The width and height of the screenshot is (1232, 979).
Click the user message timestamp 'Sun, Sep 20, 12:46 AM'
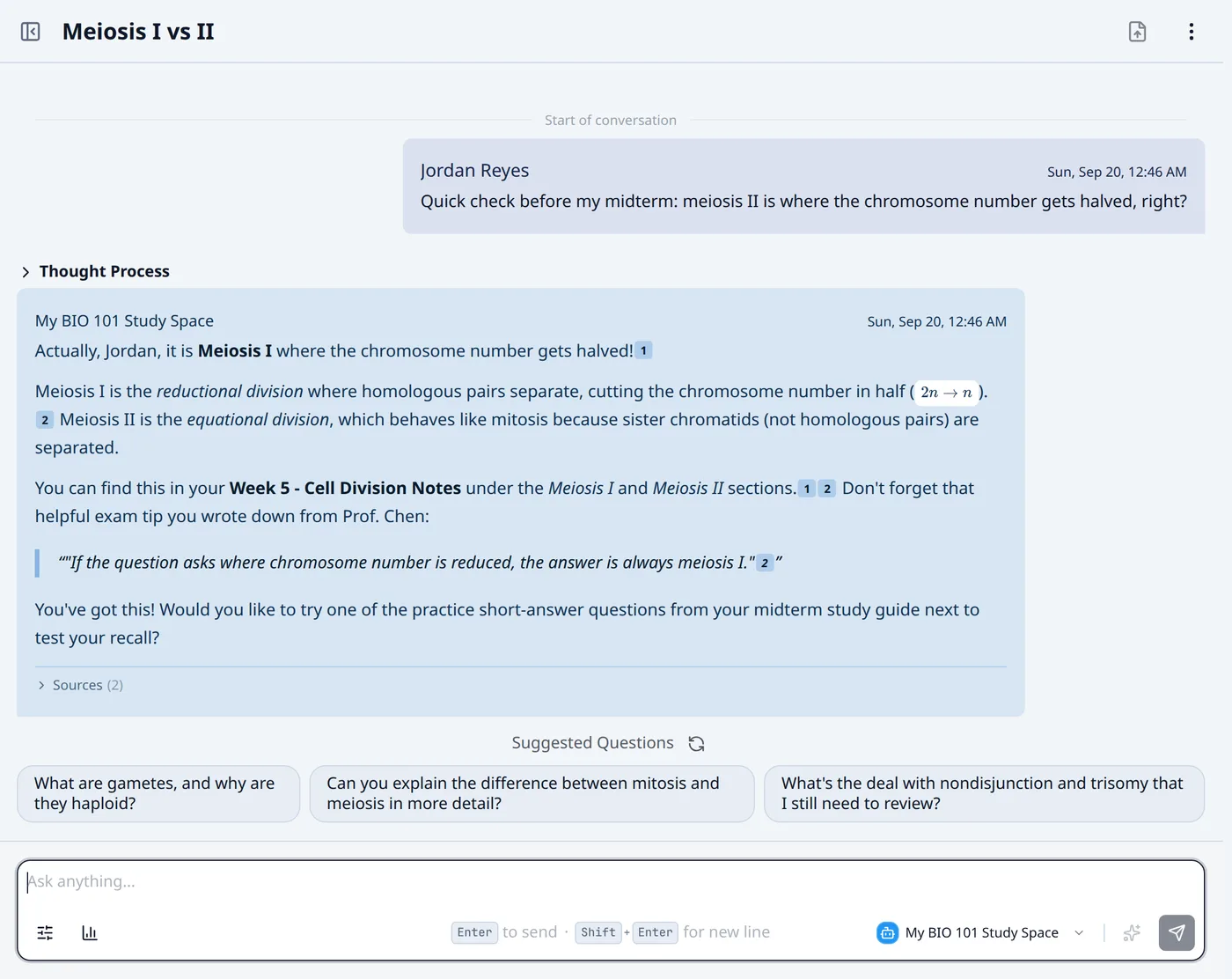pos(1117,172)
